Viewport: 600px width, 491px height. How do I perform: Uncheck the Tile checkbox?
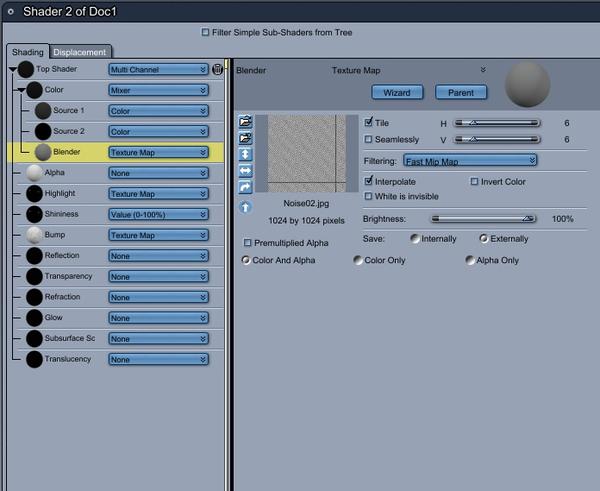point(368,122)
